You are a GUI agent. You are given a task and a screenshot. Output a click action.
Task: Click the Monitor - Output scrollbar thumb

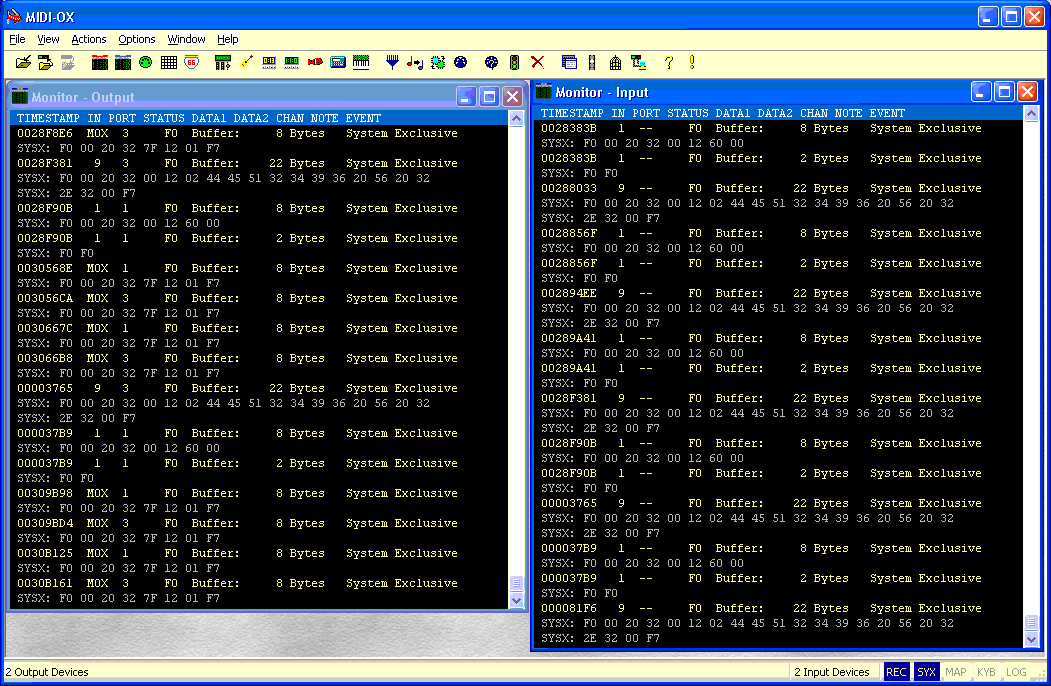(x=516, y=583)
